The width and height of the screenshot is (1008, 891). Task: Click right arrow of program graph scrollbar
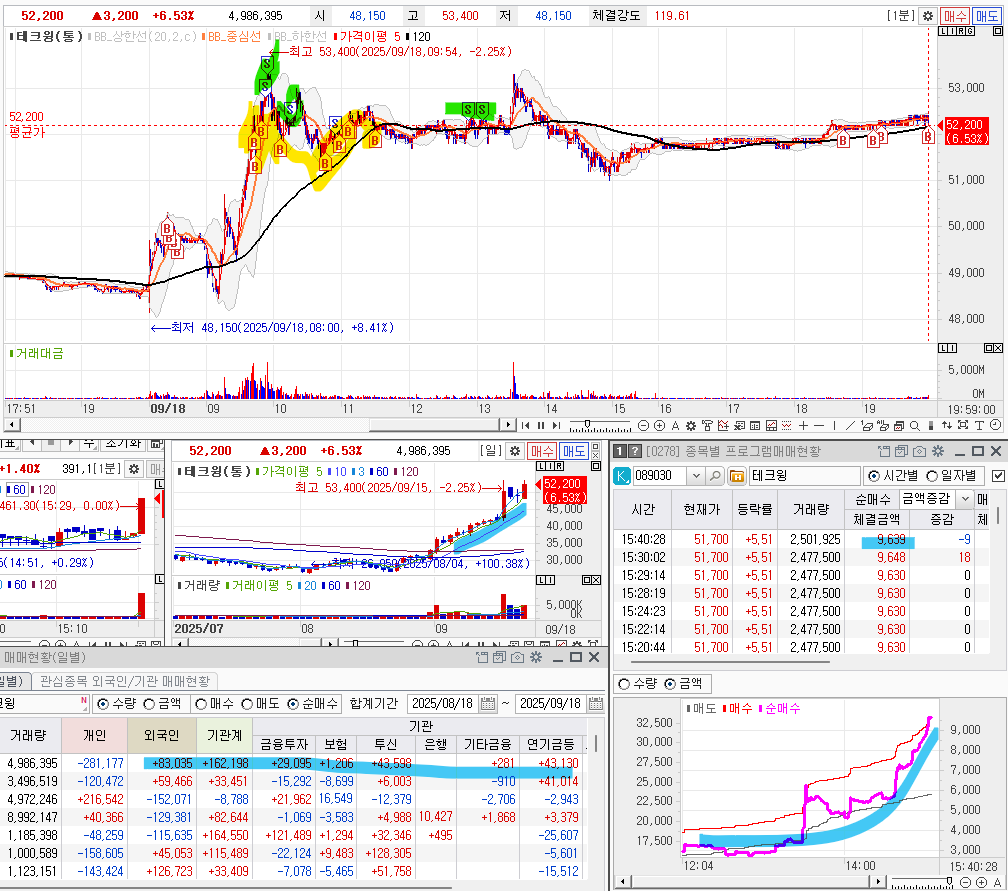[x=878, y=881]
